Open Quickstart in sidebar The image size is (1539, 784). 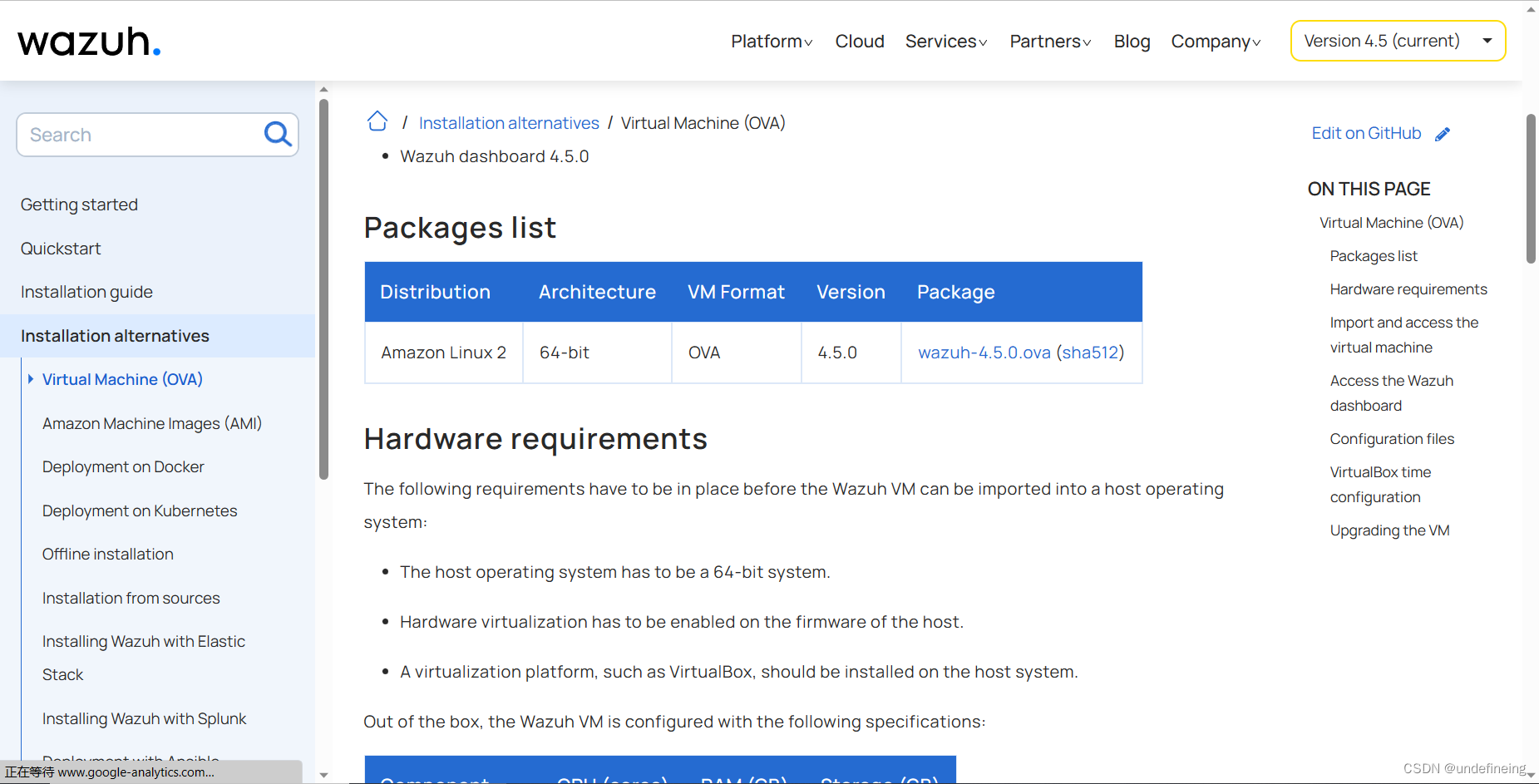[x=61, y=249]
